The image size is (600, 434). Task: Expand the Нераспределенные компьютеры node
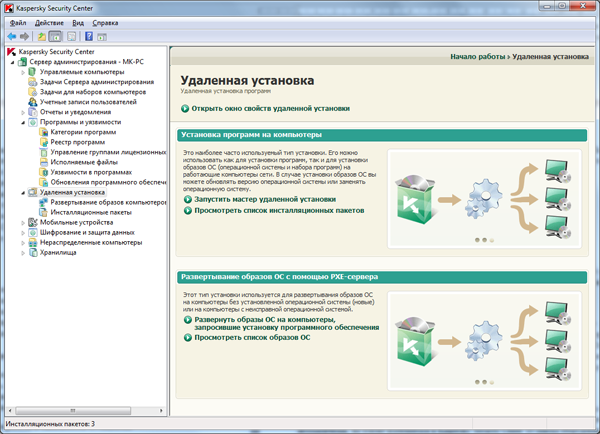tap(23, 243)
